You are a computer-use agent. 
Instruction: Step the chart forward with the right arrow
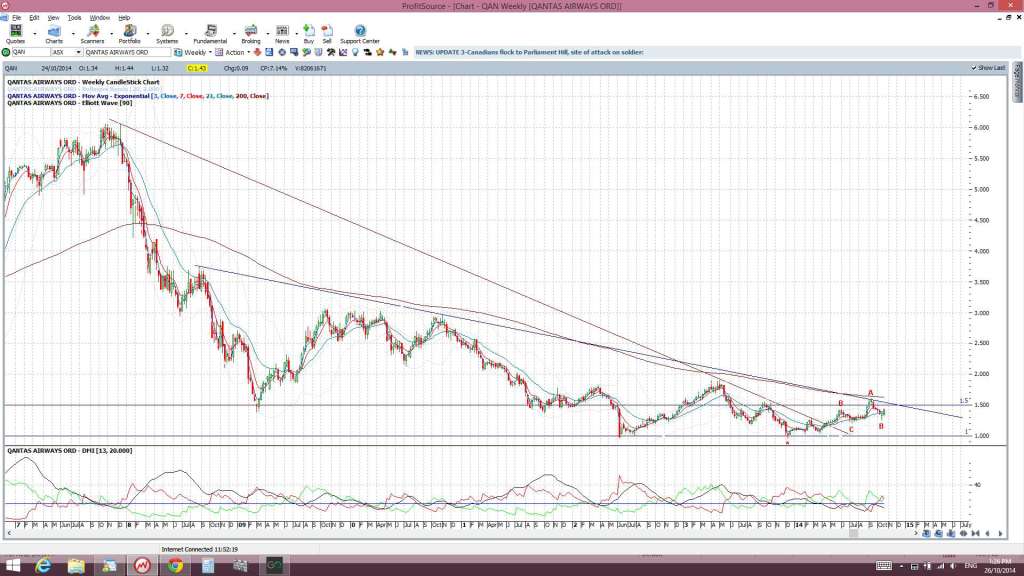pos(1000,534)
